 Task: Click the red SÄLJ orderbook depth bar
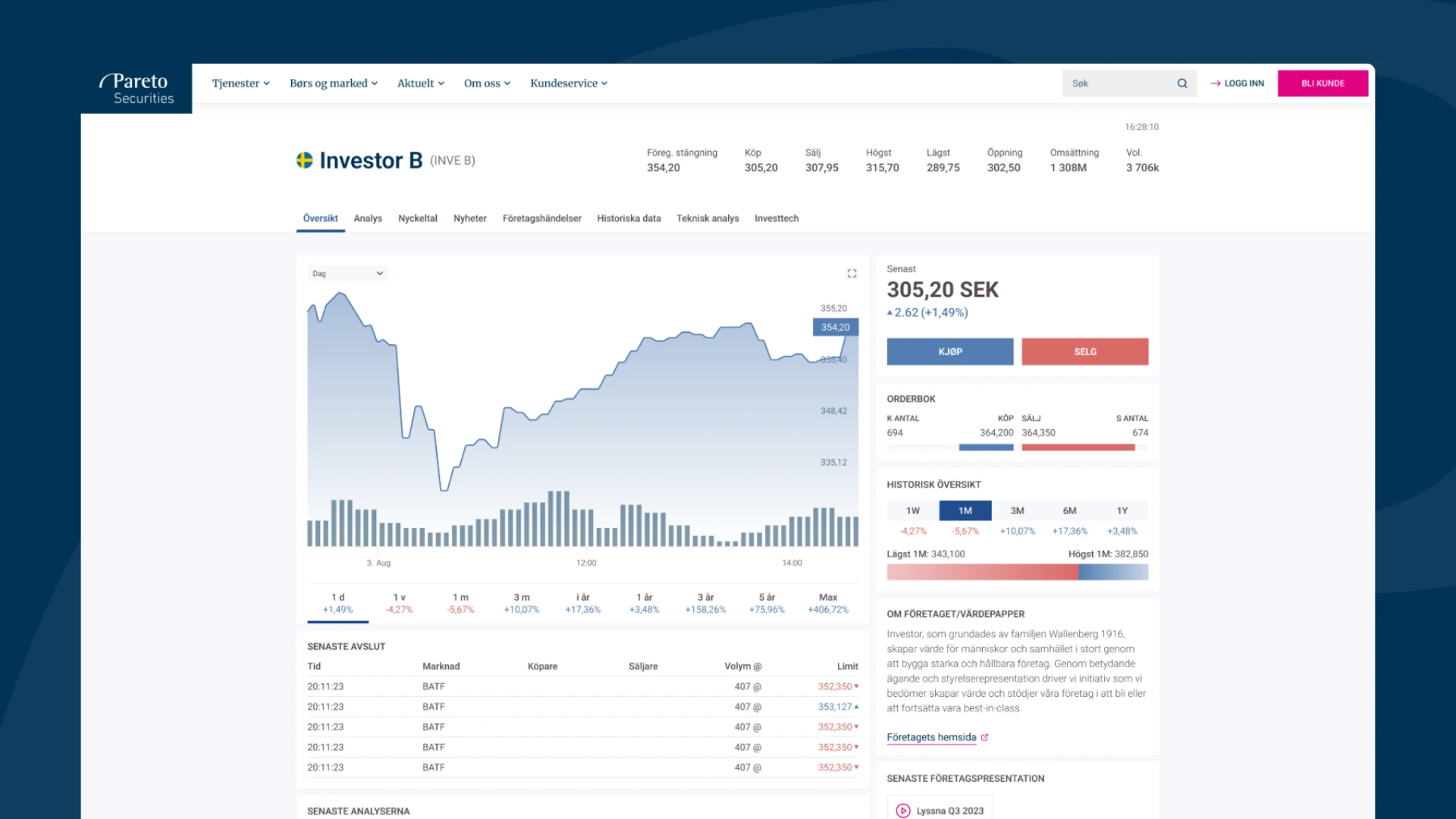pos(1078,448)
